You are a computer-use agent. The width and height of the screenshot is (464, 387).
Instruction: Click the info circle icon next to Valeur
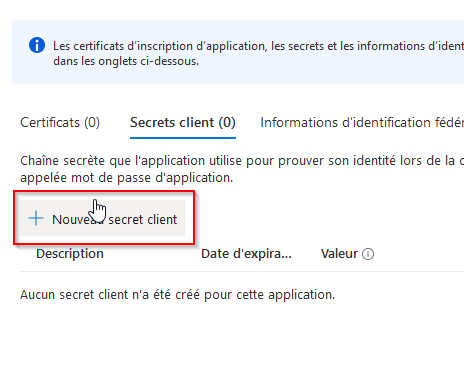[x=368, y=254]
